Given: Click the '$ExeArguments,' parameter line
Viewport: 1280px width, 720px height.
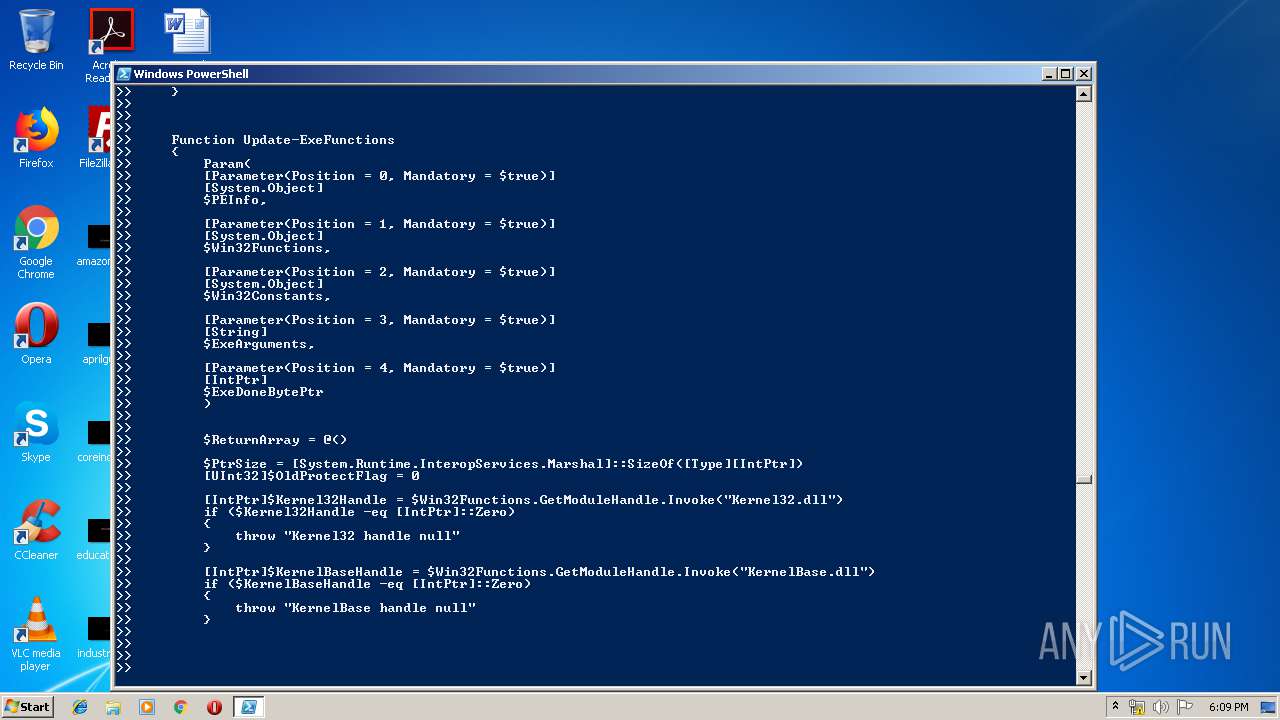Looking at the screenshot, I should (x=259, y=344).
